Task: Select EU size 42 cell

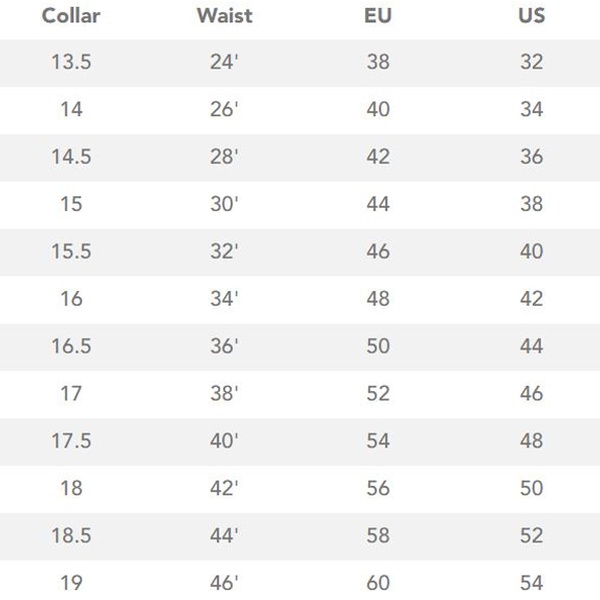Action: [377, 157]
